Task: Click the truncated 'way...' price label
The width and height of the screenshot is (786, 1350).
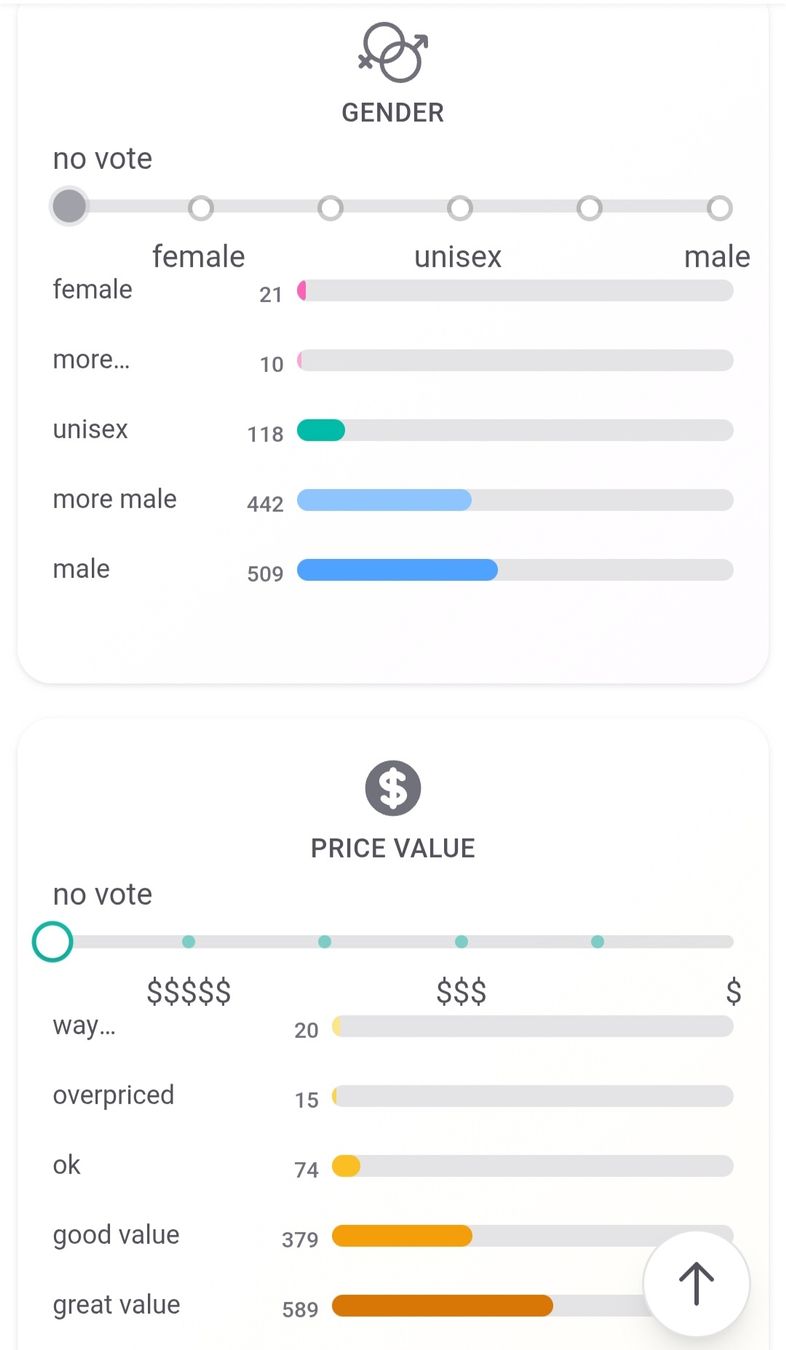Action: point(84,1026)
